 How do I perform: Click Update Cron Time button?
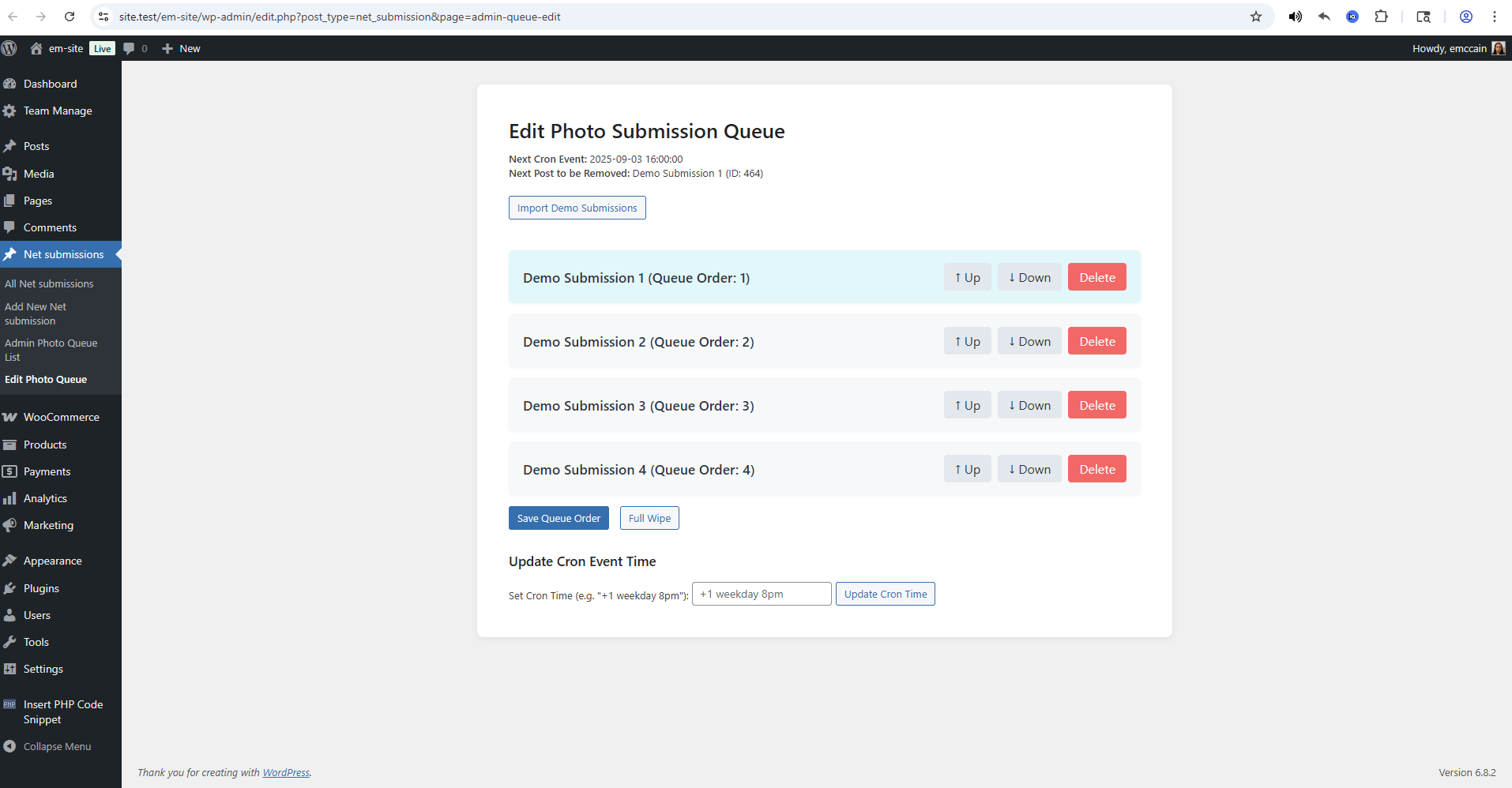point(886,594)
